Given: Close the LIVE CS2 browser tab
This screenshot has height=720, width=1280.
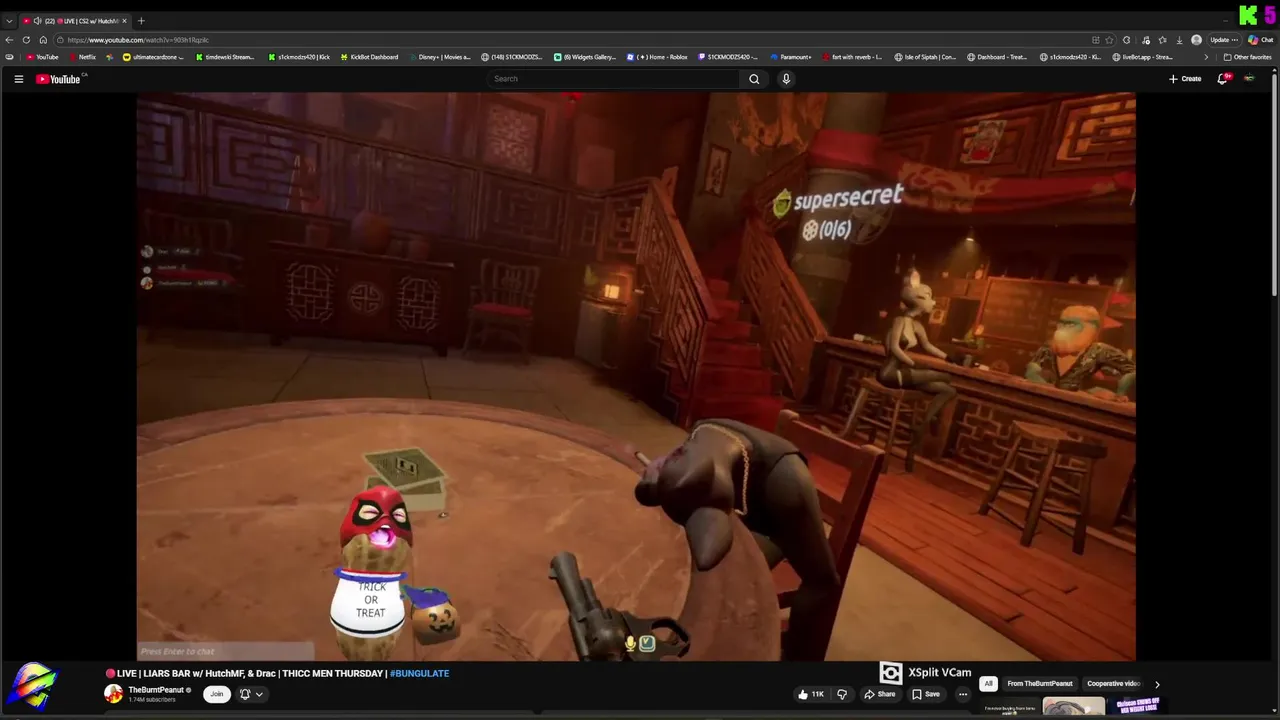Looking at the screenshot, I should pyautogui.click(x=125, y=21).
